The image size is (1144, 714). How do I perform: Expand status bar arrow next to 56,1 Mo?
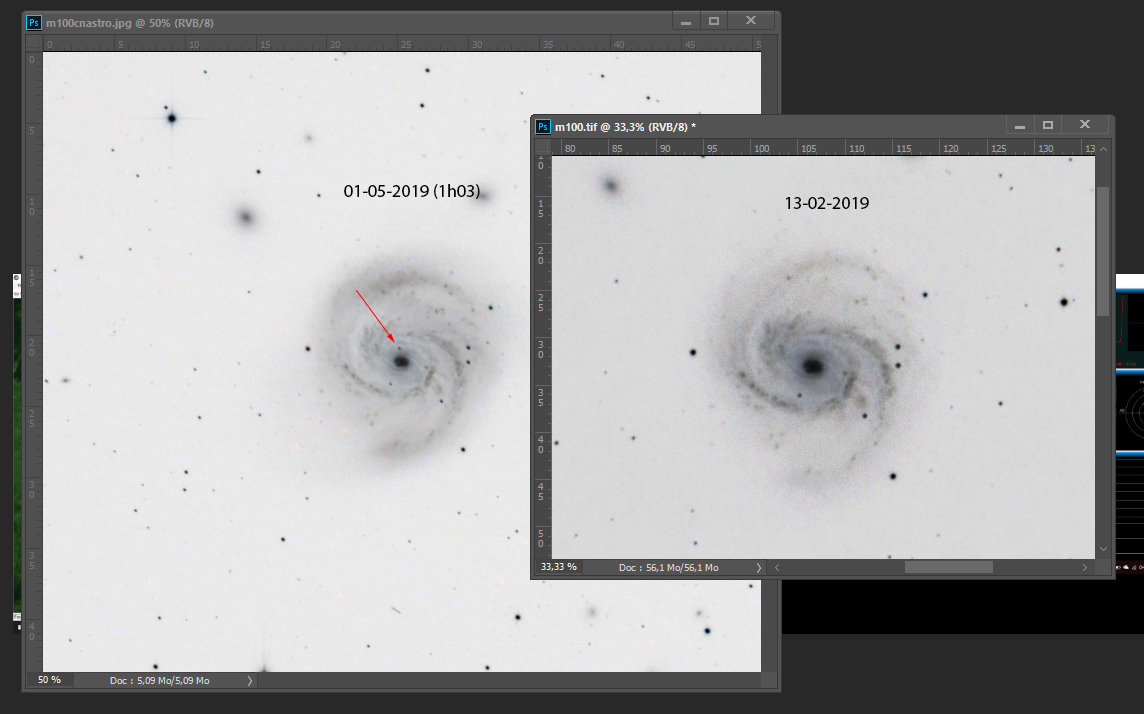[x=759, y=567]
